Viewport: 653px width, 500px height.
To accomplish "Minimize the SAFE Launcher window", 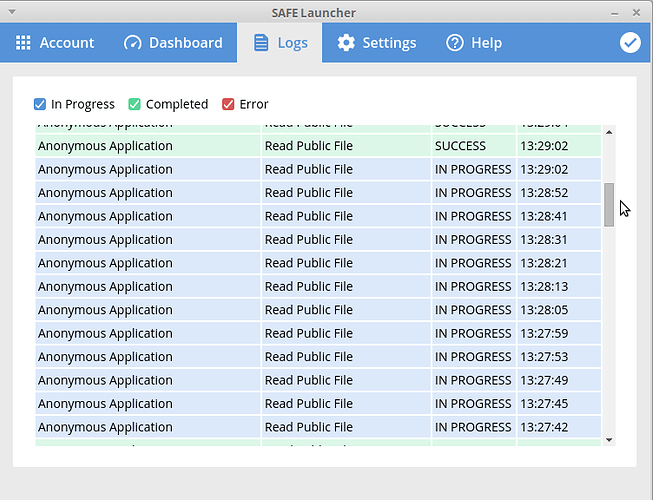I will (615, 13).
